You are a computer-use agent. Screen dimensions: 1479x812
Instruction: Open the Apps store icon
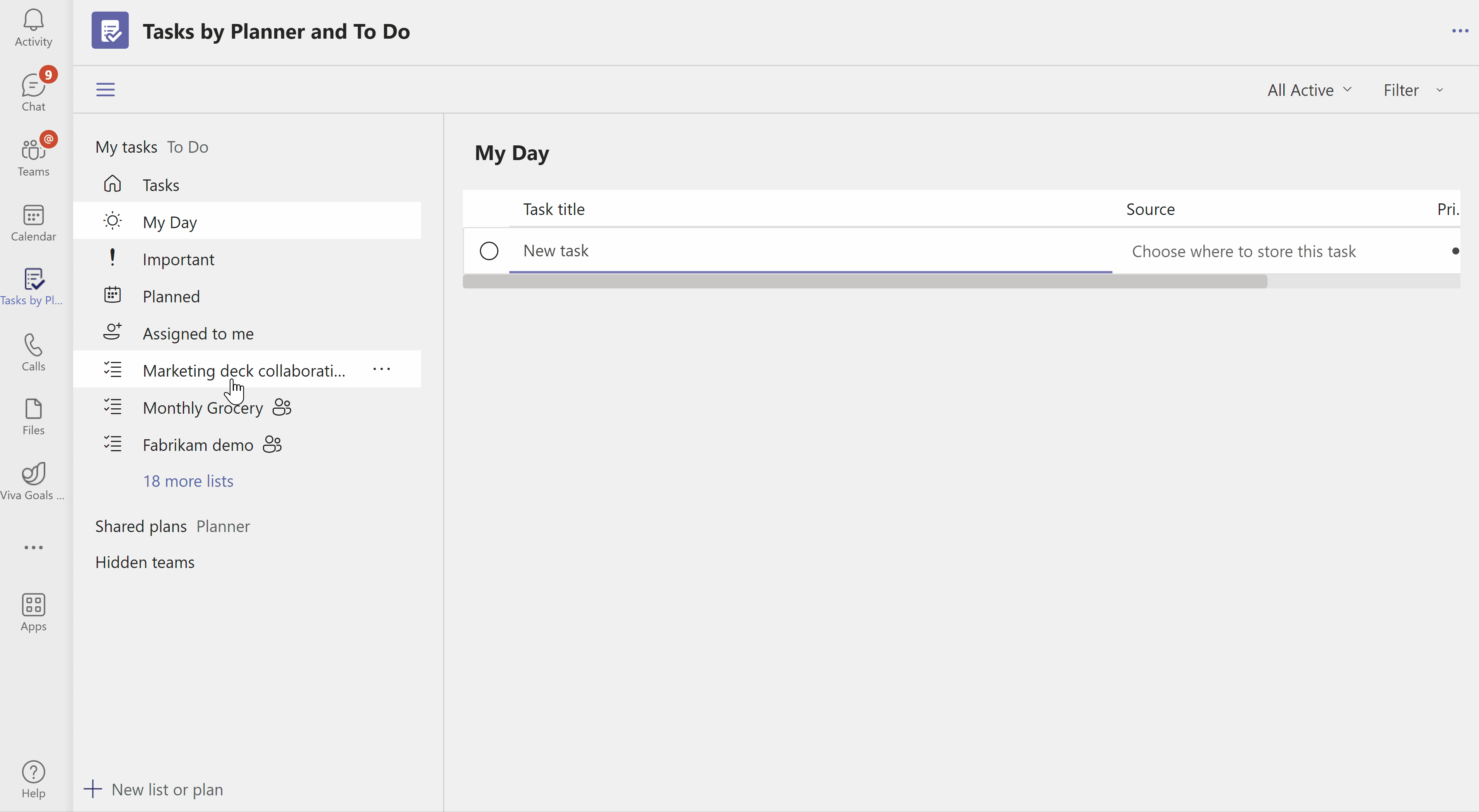click(x=33, y=612)
